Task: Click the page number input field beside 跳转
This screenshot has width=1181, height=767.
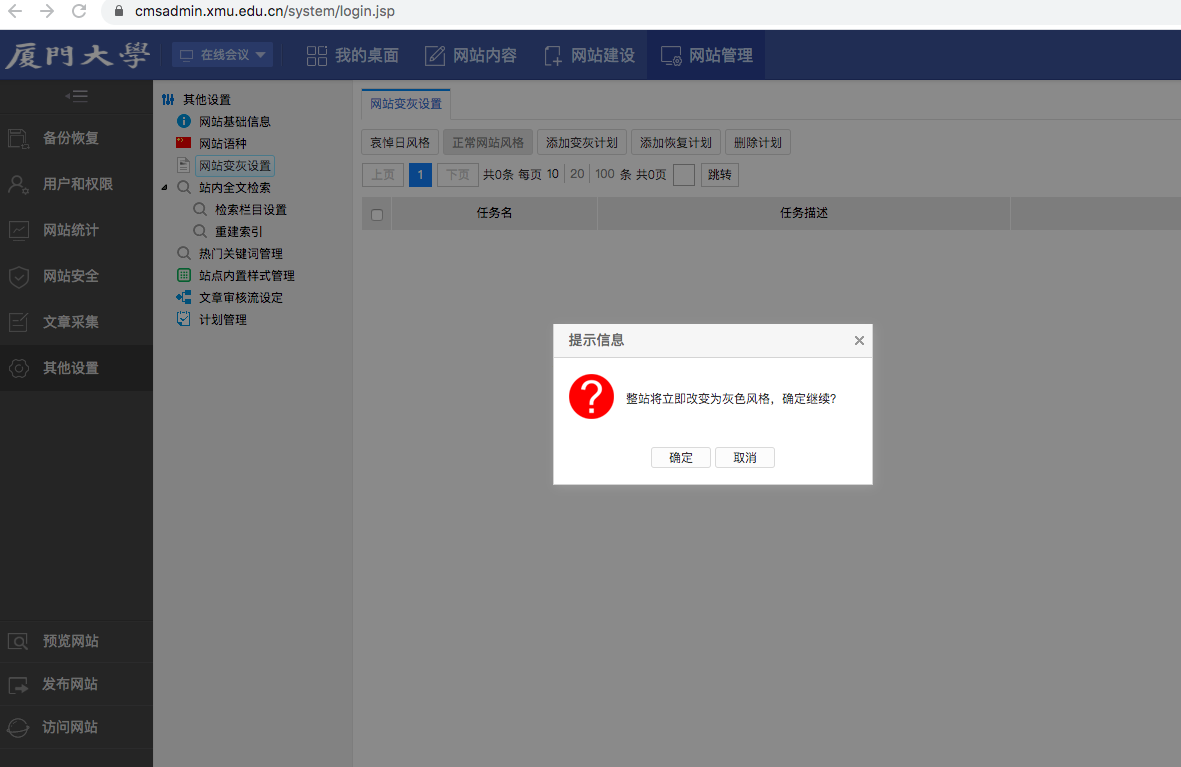Action: pos(684,175)
